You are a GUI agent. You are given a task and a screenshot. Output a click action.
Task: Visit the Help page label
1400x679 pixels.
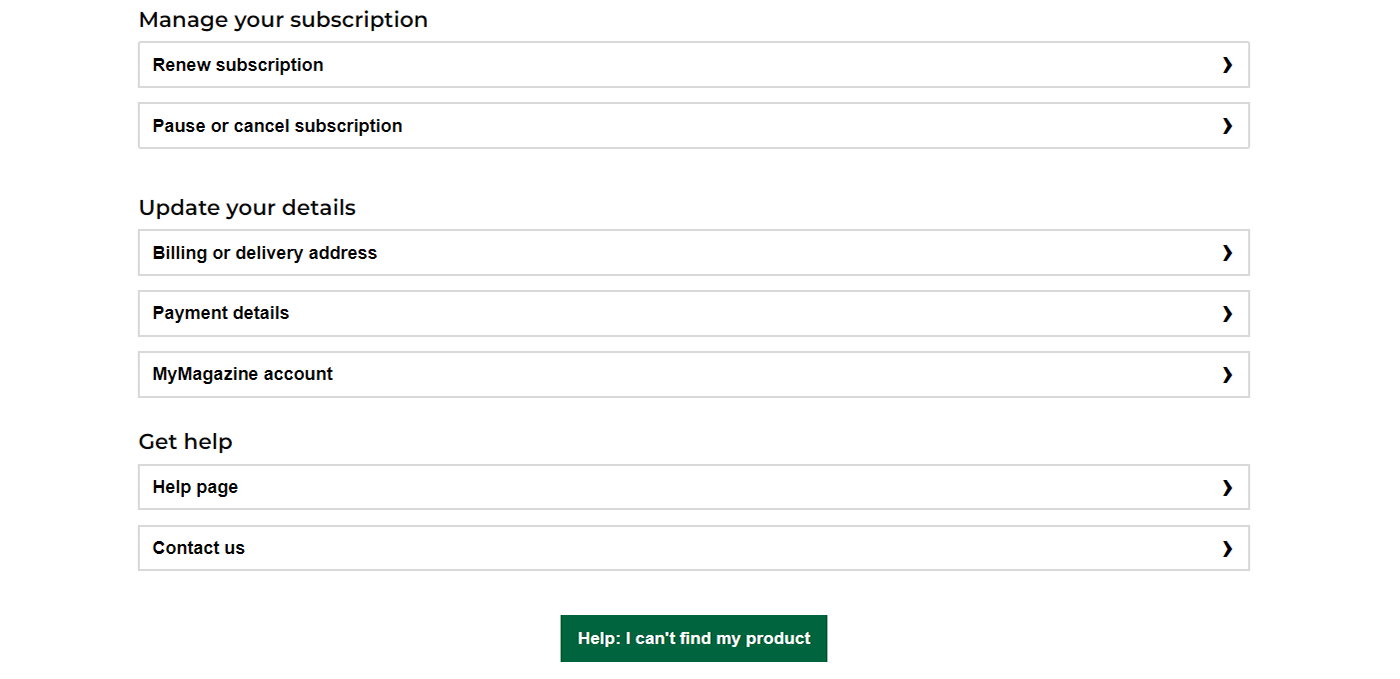195,487
